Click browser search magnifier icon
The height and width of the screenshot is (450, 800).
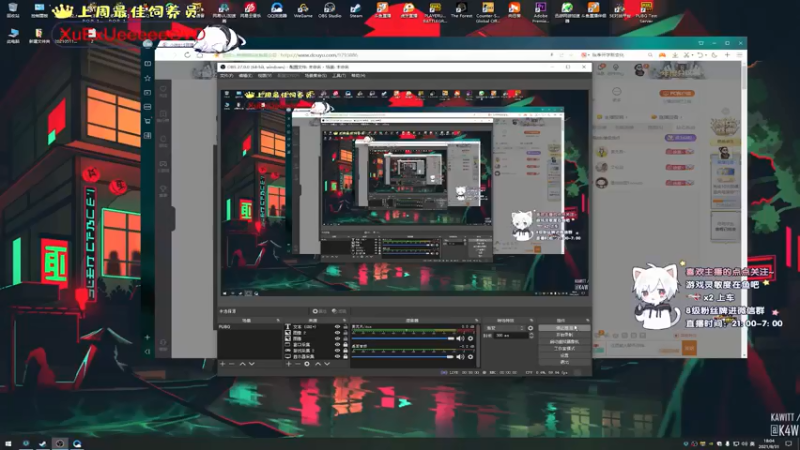650,55
